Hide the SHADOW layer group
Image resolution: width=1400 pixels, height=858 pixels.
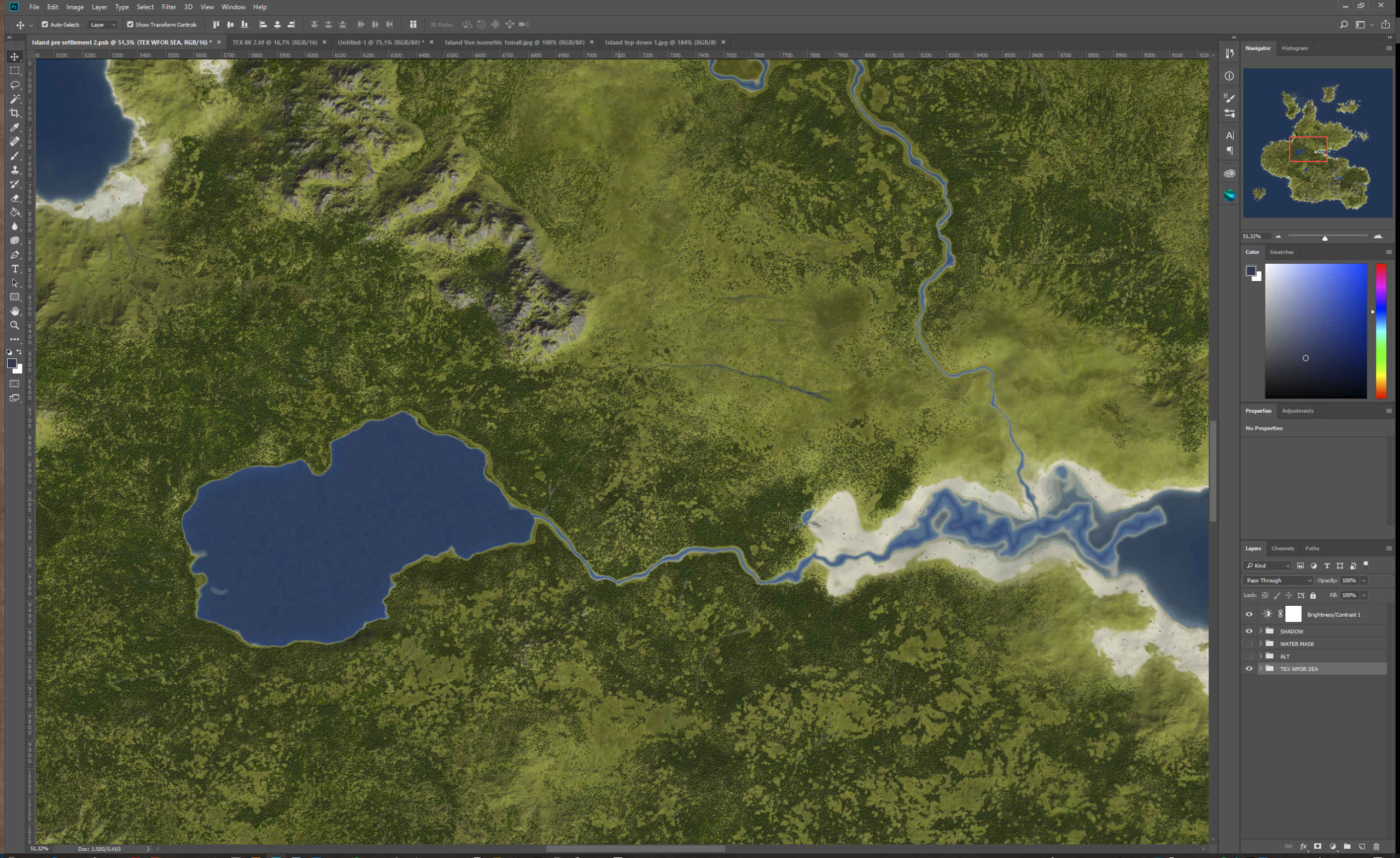click(1249, 631)
